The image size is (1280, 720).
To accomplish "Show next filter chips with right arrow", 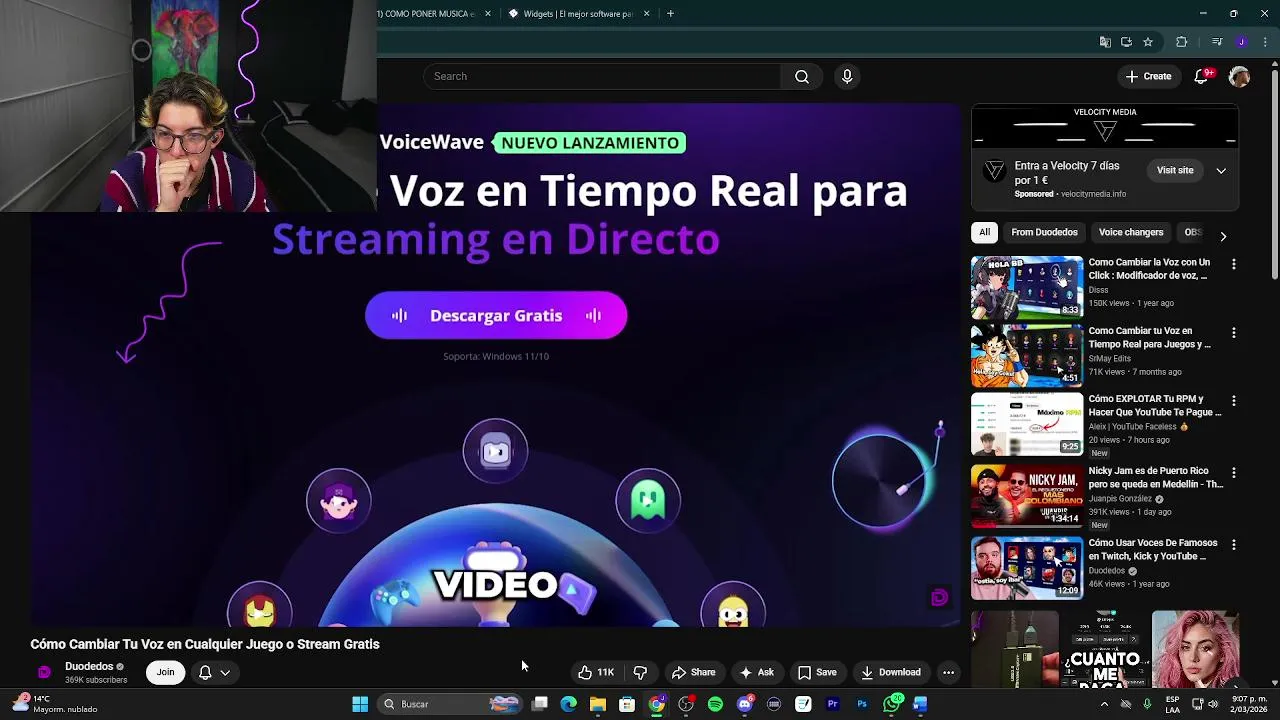I will tap(1223, 236).
